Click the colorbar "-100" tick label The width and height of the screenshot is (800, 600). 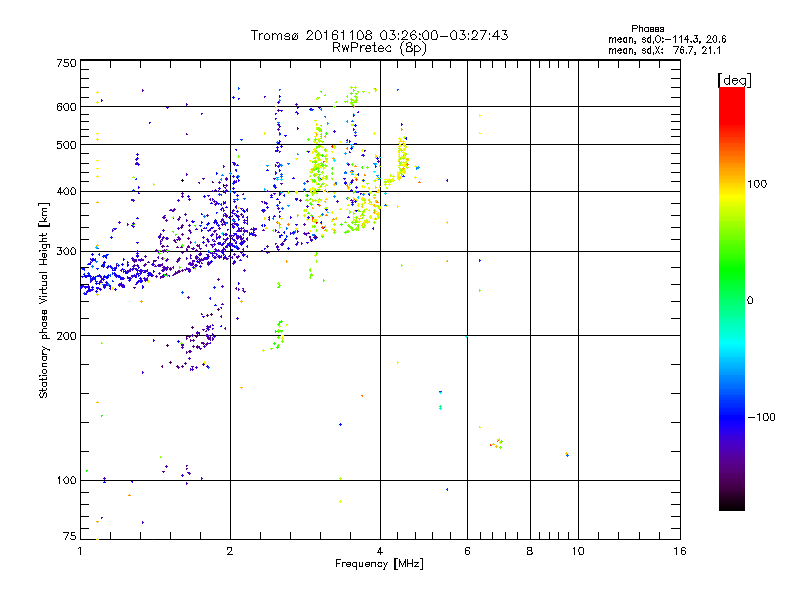click(761, 417)
